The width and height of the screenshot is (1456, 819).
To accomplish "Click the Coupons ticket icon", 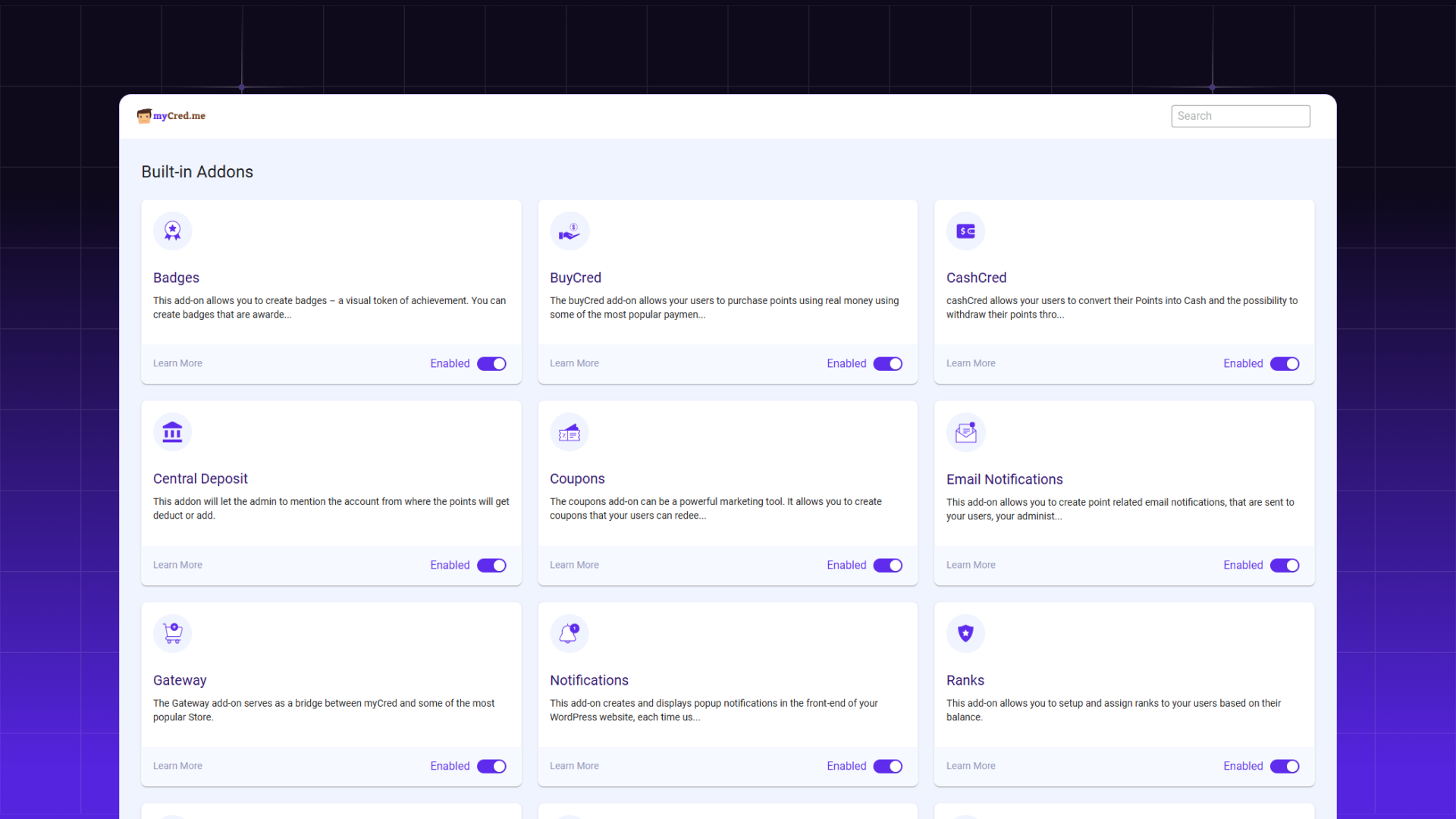I will click(x=569, y=432).
